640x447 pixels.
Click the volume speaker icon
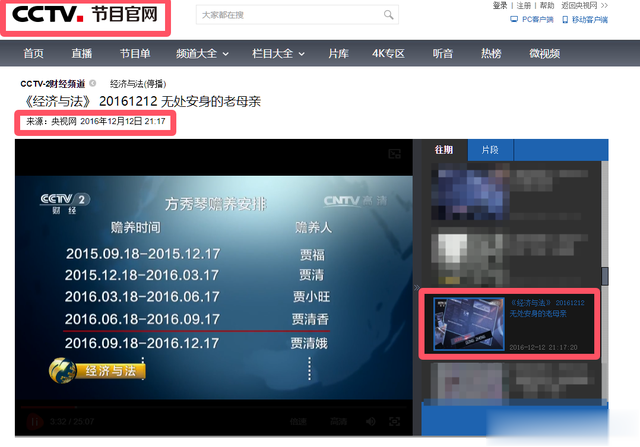coord(371,421)
